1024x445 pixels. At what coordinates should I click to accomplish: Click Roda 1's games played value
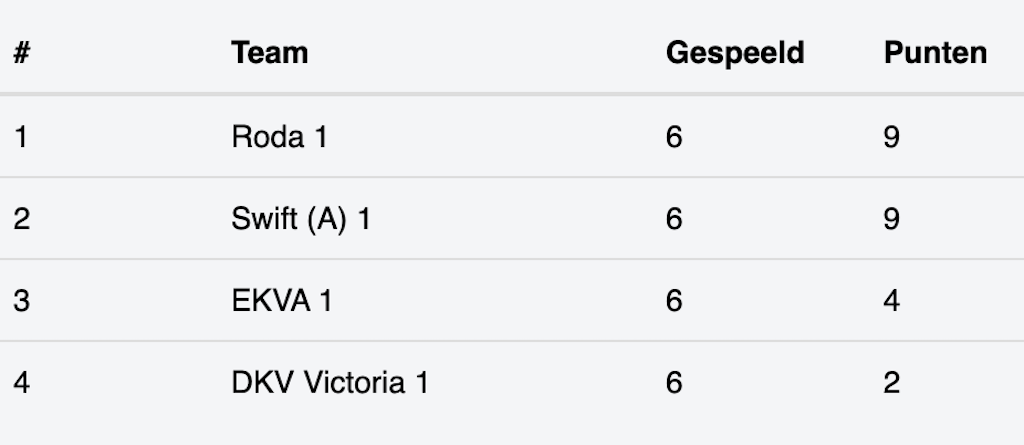point(674,137)
